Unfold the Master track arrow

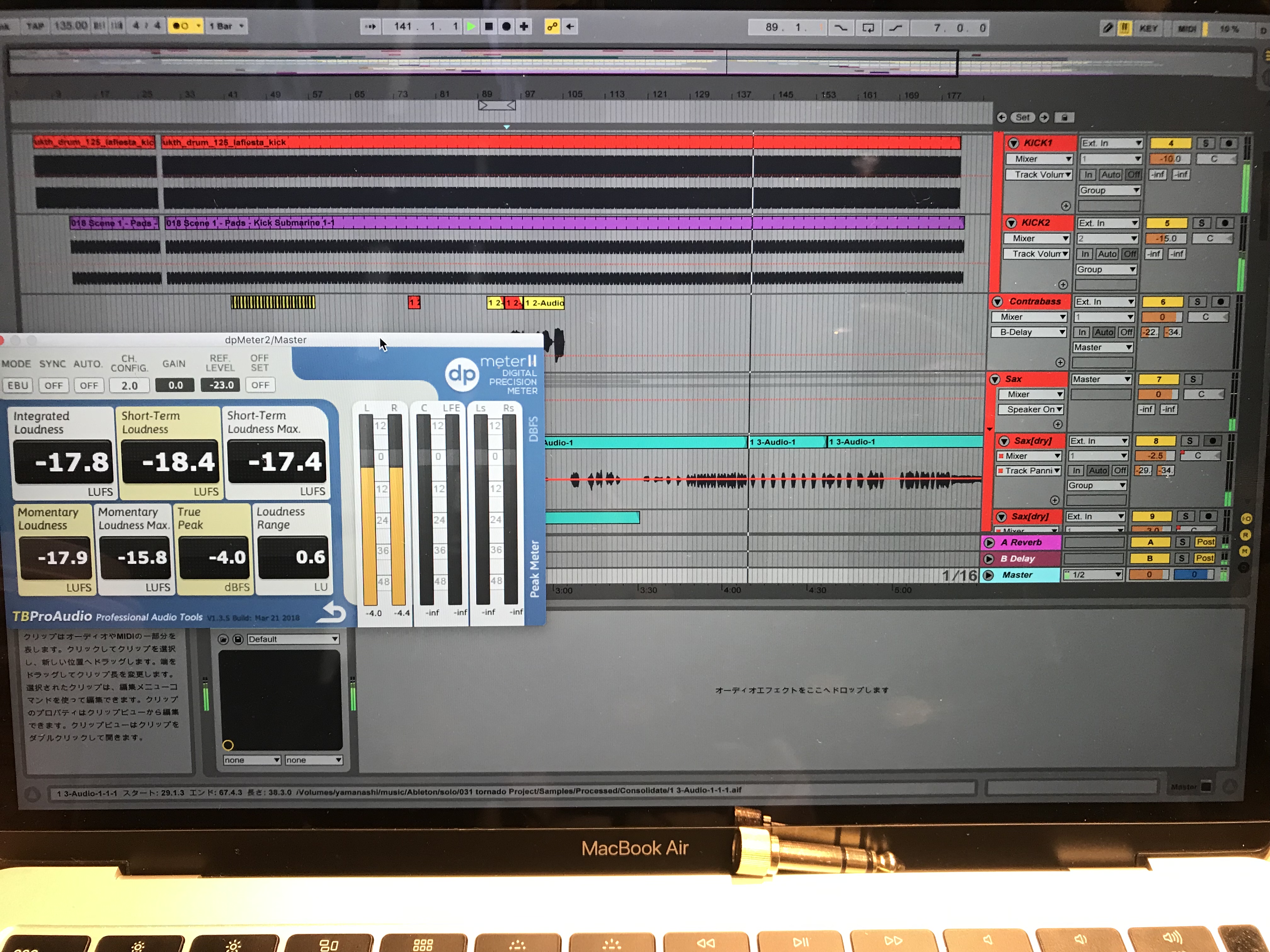click(x=988, y=575)
